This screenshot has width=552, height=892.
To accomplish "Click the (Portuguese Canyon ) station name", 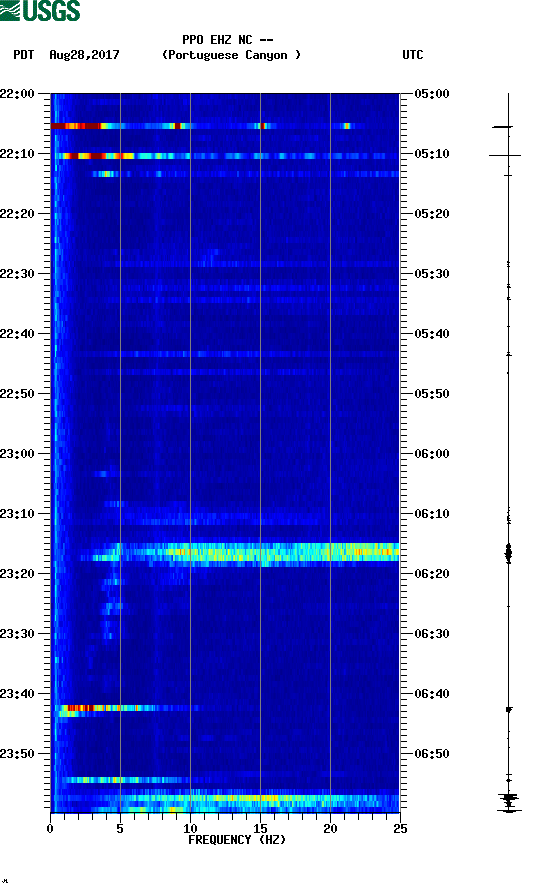I will pyautogui.click(x=232, y=55).
